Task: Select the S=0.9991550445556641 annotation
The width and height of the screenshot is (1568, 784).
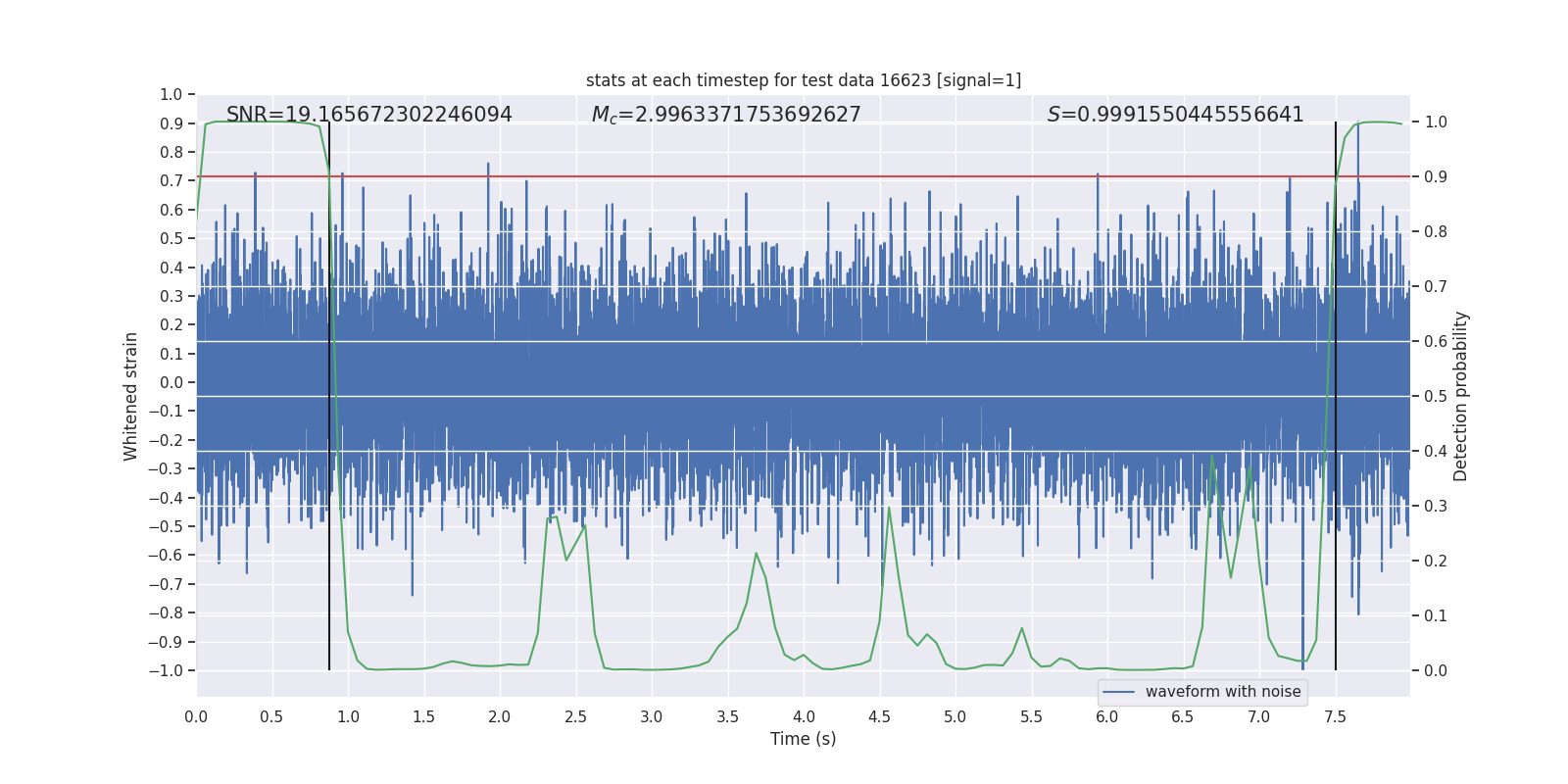Action: click(1175, 115)
